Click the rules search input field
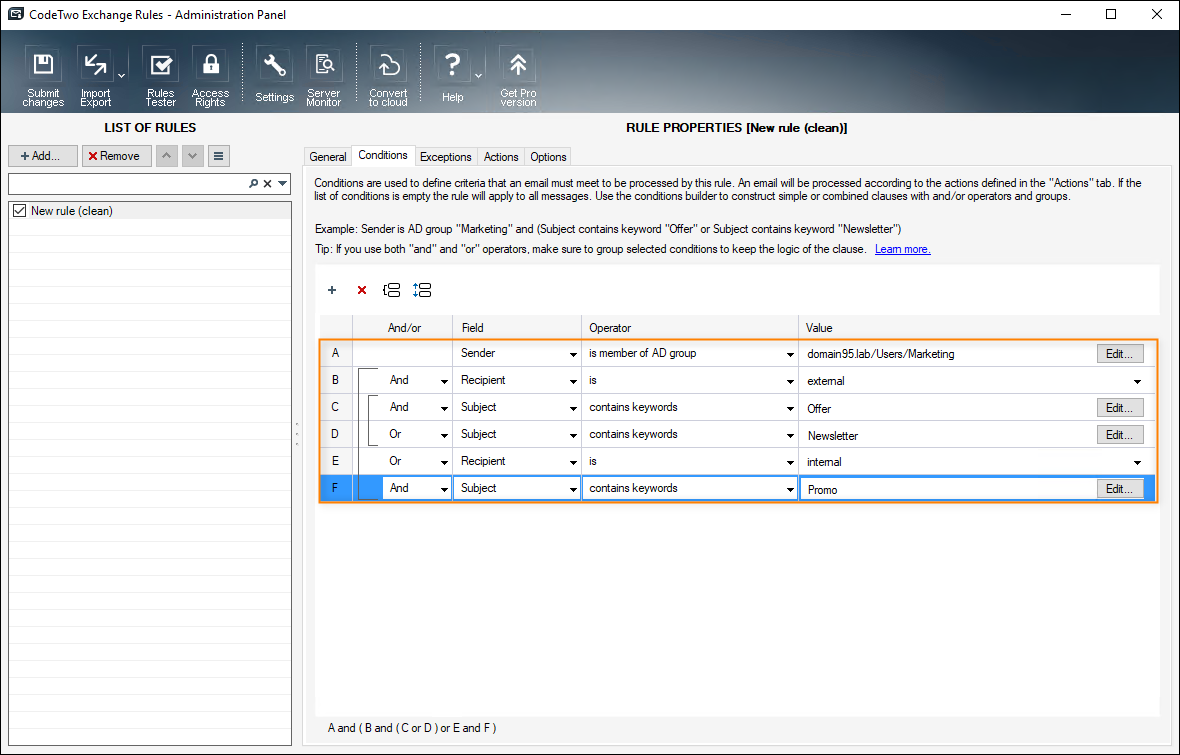 (128, 184)
